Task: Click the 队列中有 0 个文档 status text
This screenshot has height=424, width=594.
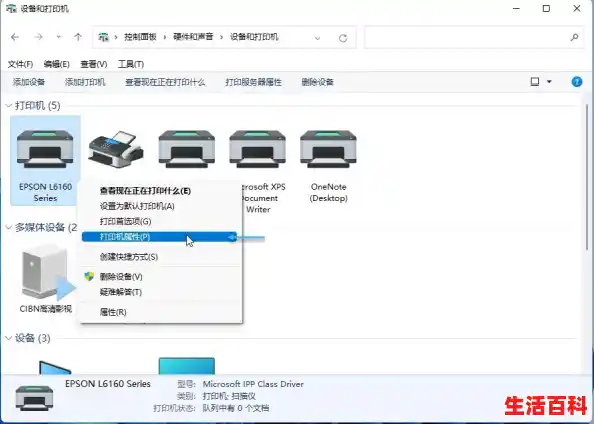Action: (236, 408)
